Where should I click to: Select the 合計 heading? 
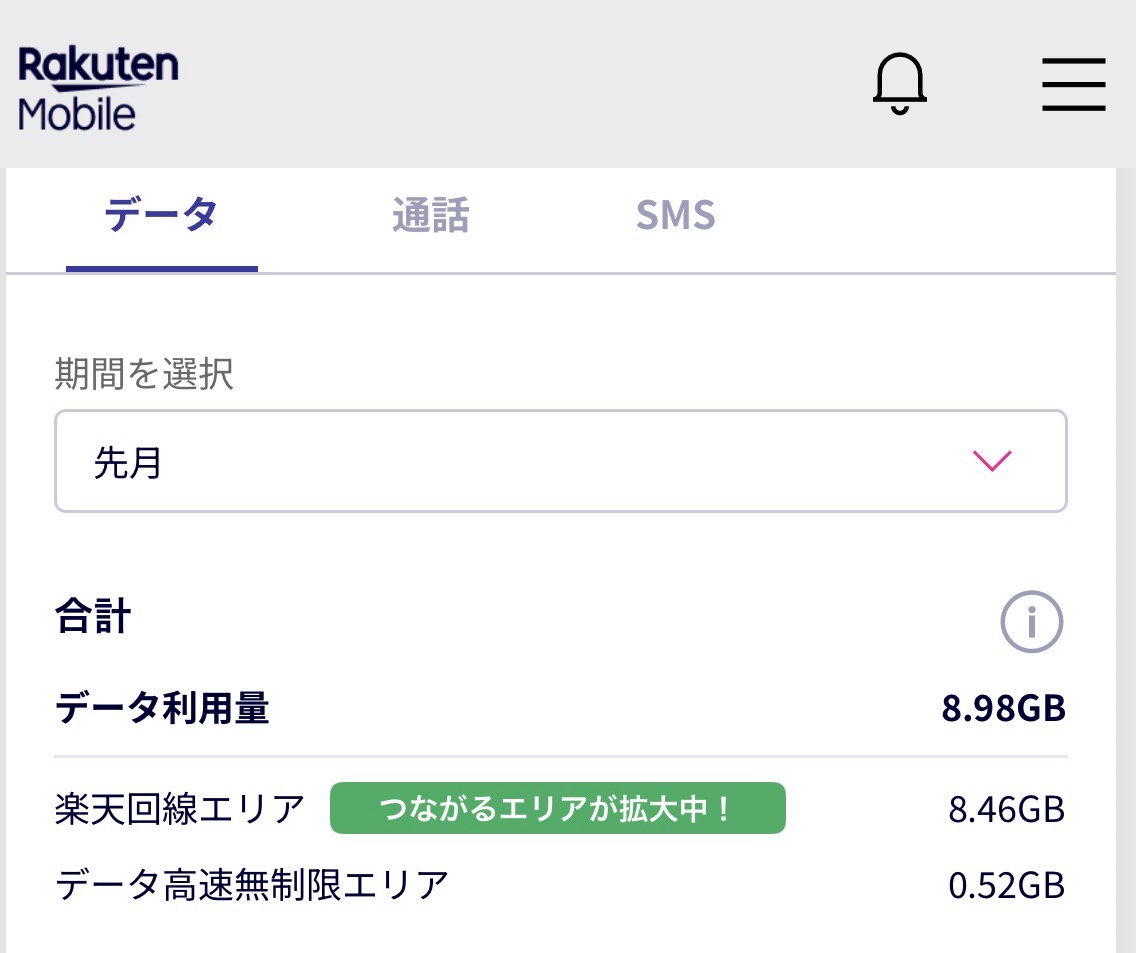pyautogui.click(x=92, y=618)
